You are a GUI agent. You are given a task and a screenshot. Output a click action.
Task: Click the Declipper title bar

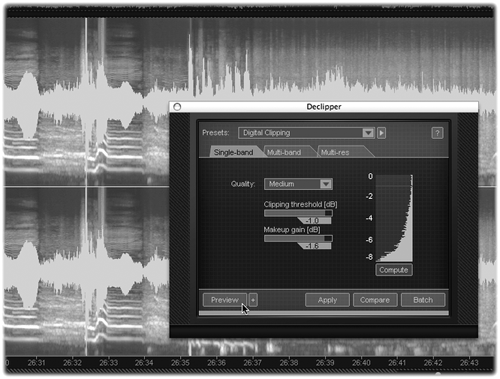324,107
